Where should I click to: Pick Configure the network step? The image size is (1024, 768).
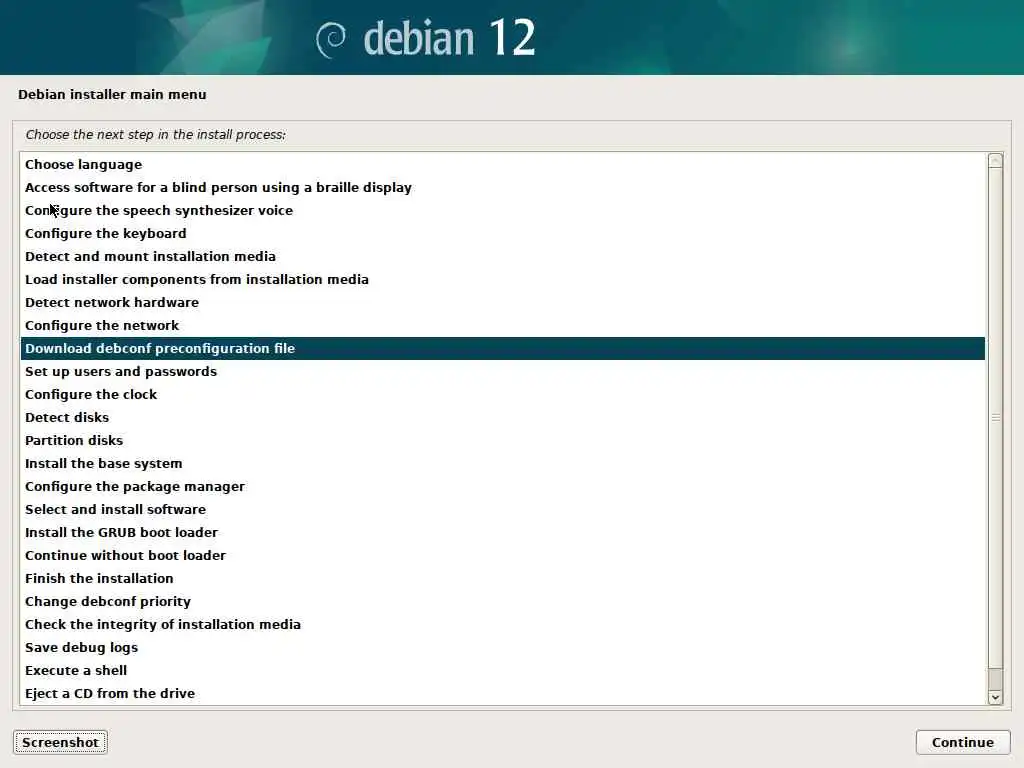pyautogui.click(x=502, y=325)
